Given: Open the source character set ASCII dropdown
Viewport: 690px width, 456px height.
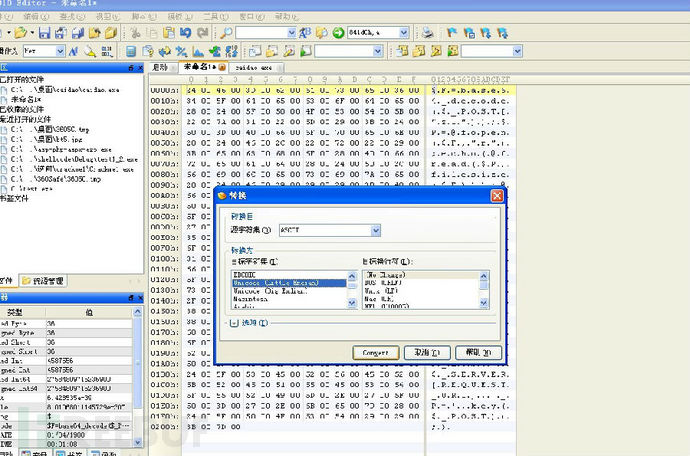Looking at the screenshot, I should point(375,231).
